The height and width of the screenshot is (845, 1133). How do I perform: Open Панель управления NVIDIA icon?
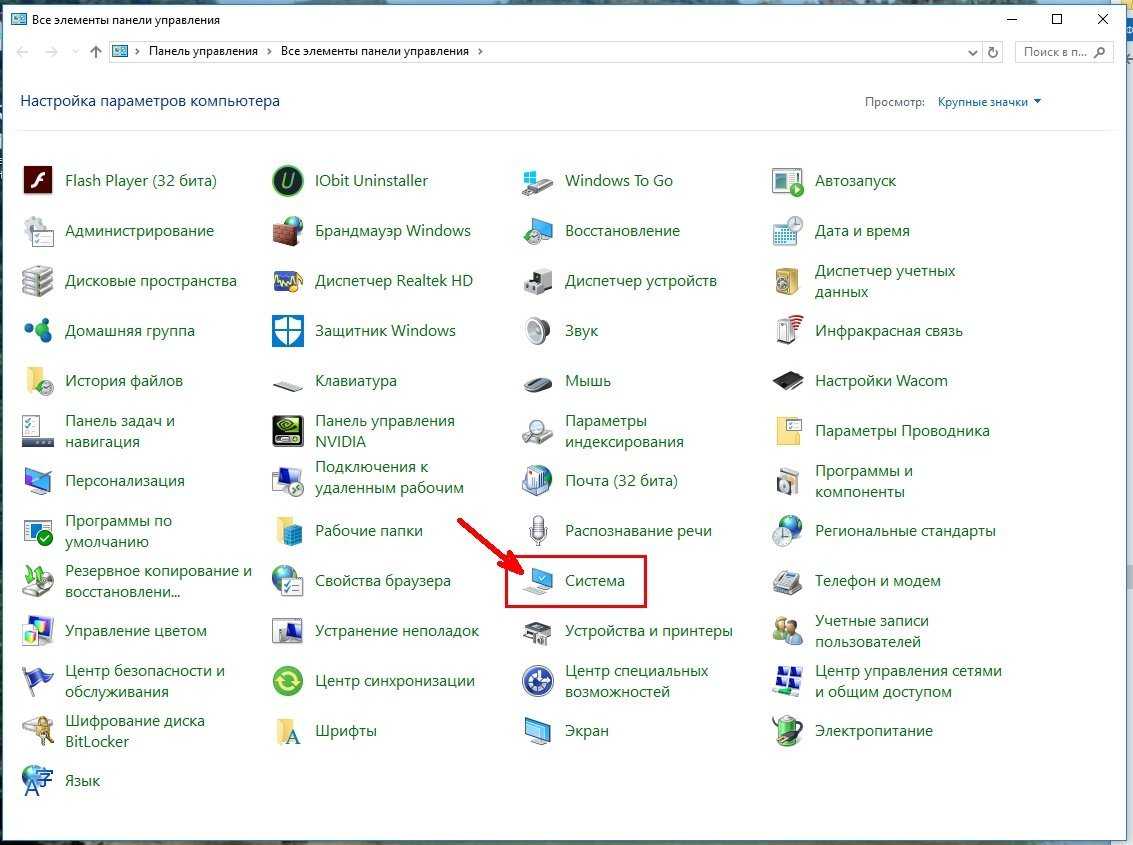point(288,431)
